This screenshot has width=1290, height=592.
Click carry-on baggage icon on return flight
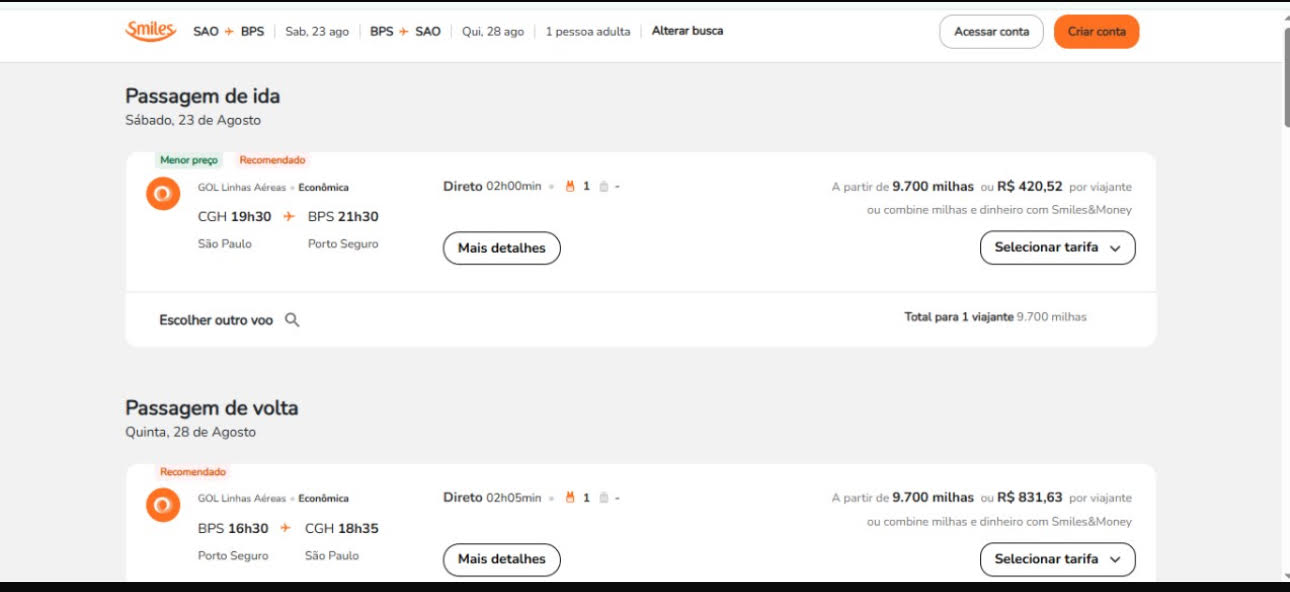[x=570, y=497]
